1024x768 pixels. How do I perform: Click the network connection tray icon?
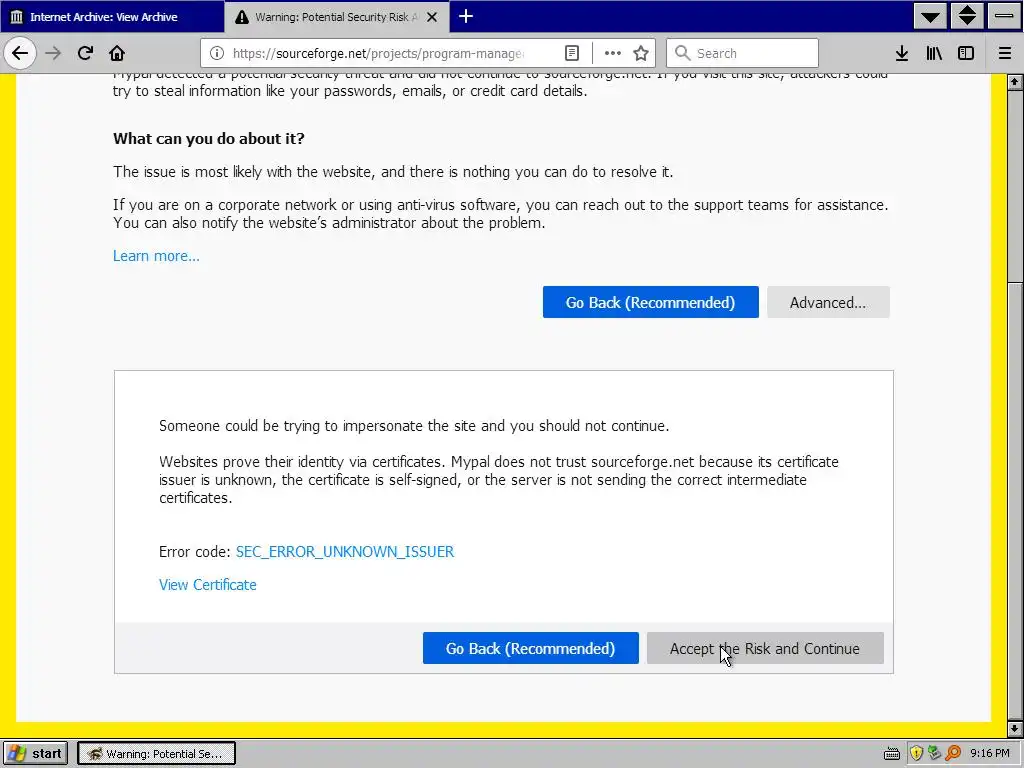pos(935,754)
